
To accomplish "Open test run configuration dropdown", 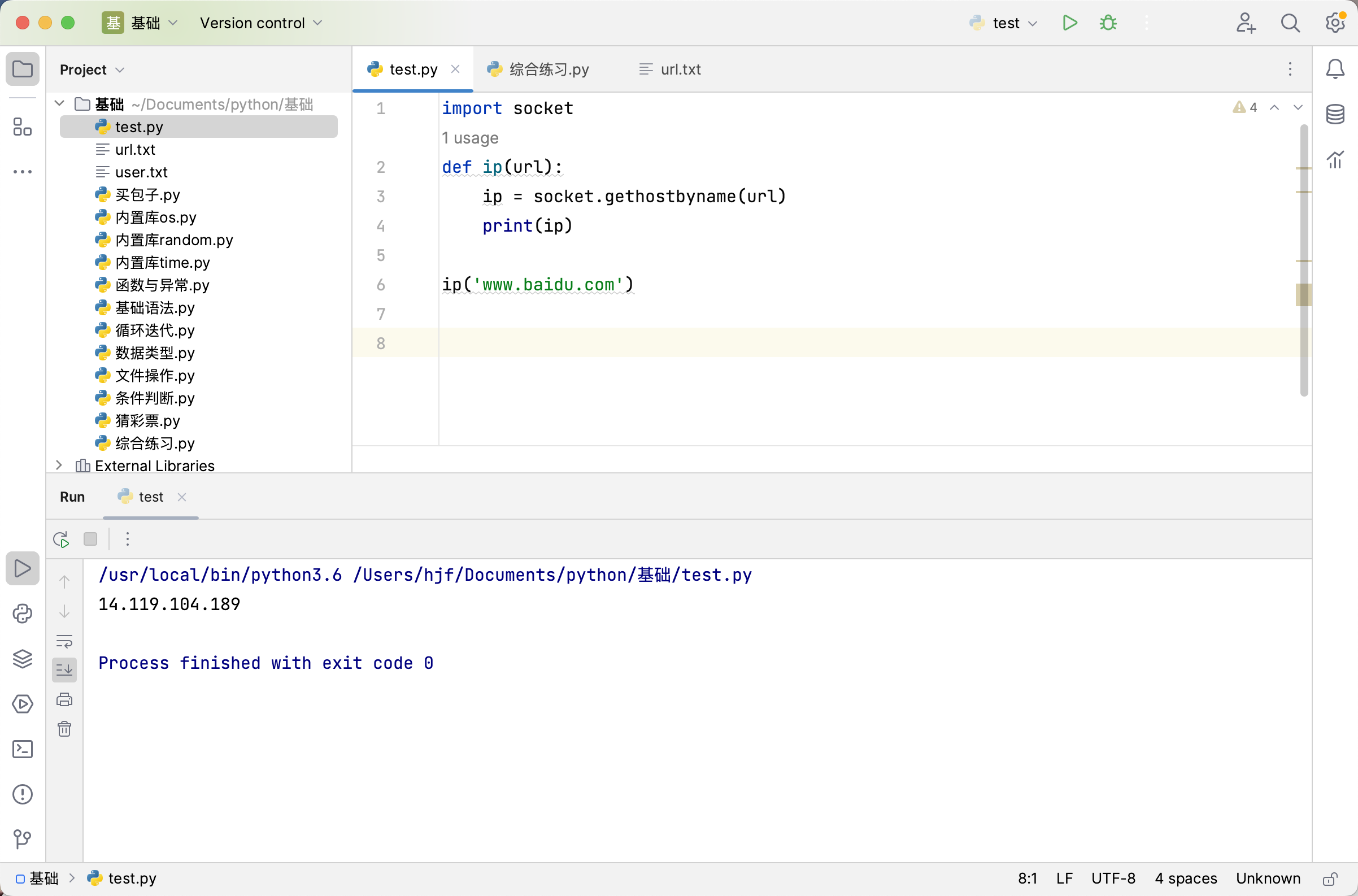I will 1003,23.
